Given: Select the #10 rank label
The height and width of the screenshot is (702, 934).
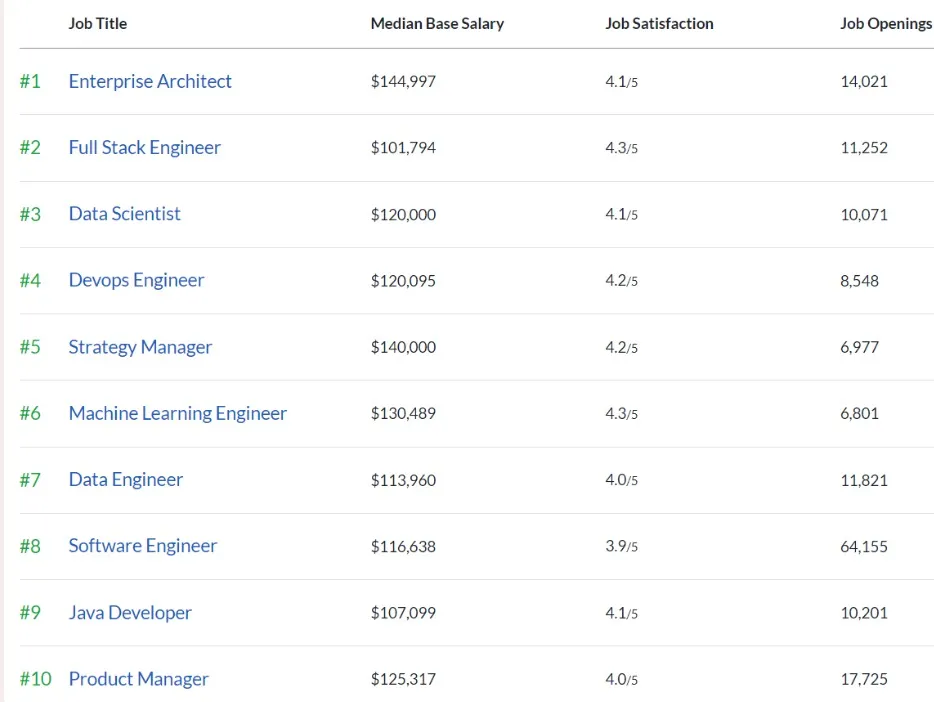Looking at the screenshot, I should [x=33, y=678].
